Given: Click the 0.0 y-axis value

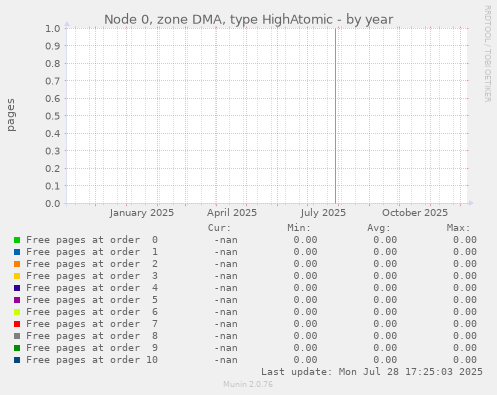Looking at the screenshot, I should click(x=53, y=203).
